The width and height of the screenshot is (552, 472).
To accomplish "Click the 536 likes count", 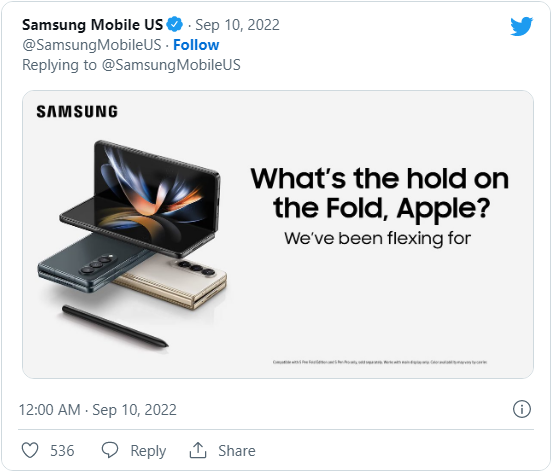I will point(62,451).
